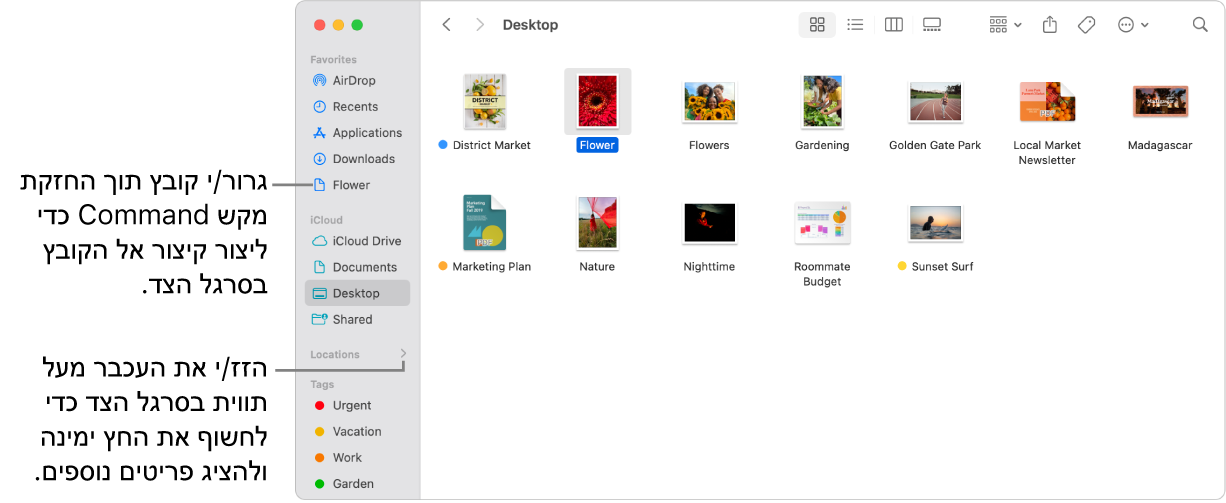
Task: Select the Flower image thumbnail
Action: [598, 102]
